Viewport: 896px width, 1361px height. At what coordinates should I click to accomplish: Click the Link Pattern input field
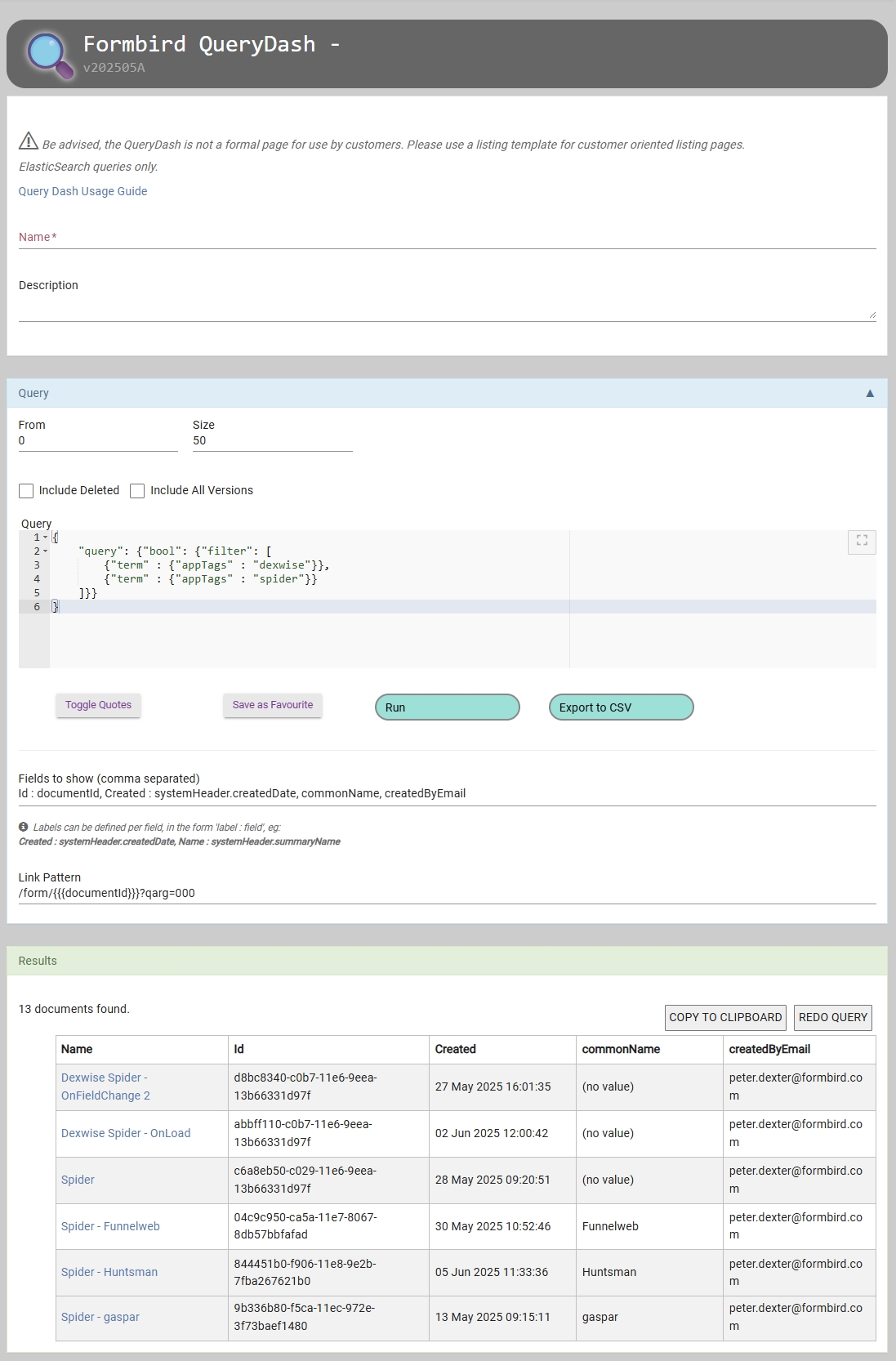tap(448, 894)
